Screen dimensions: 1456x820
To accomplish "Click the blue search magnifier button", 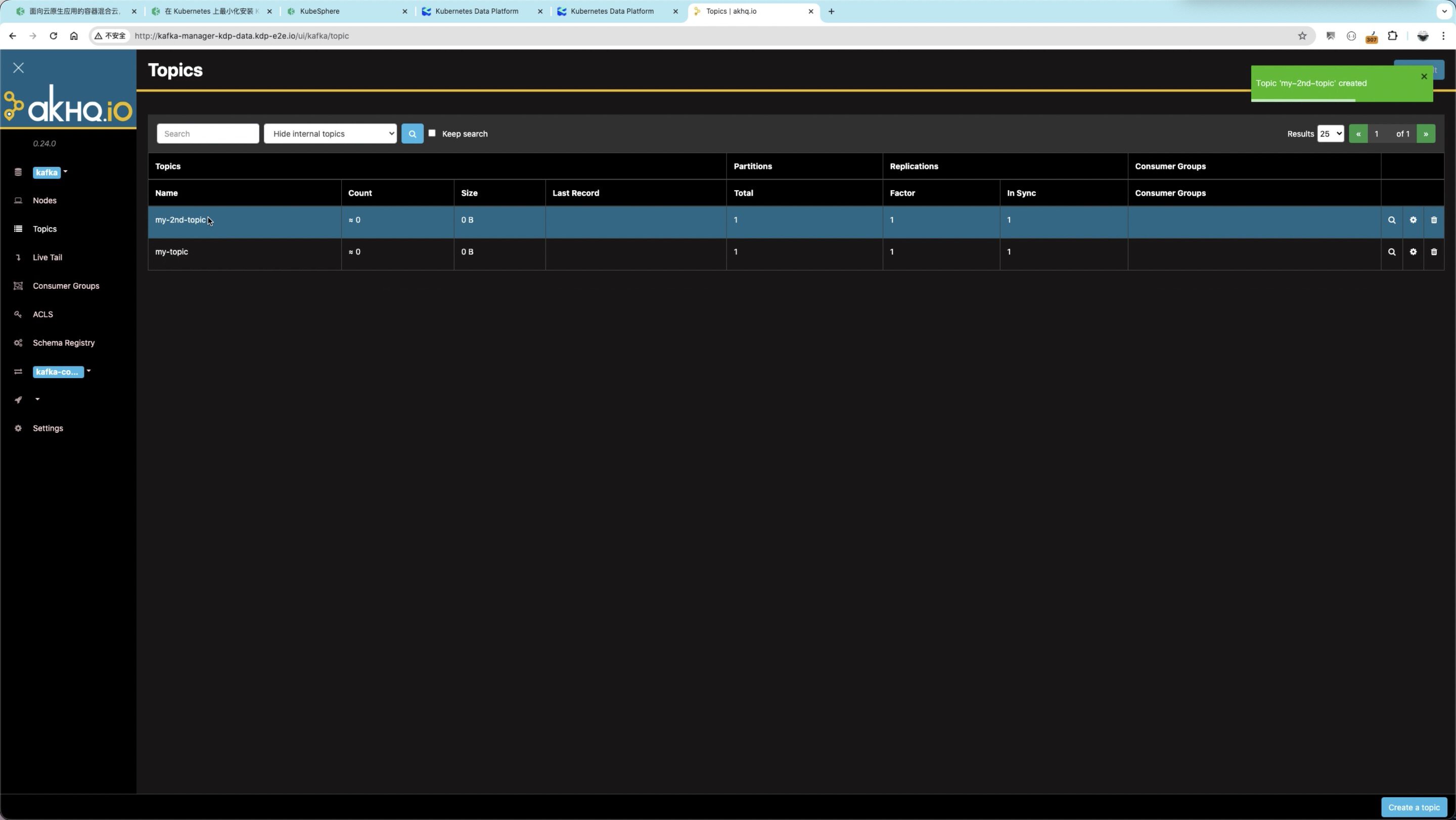I will click(412, 134).
